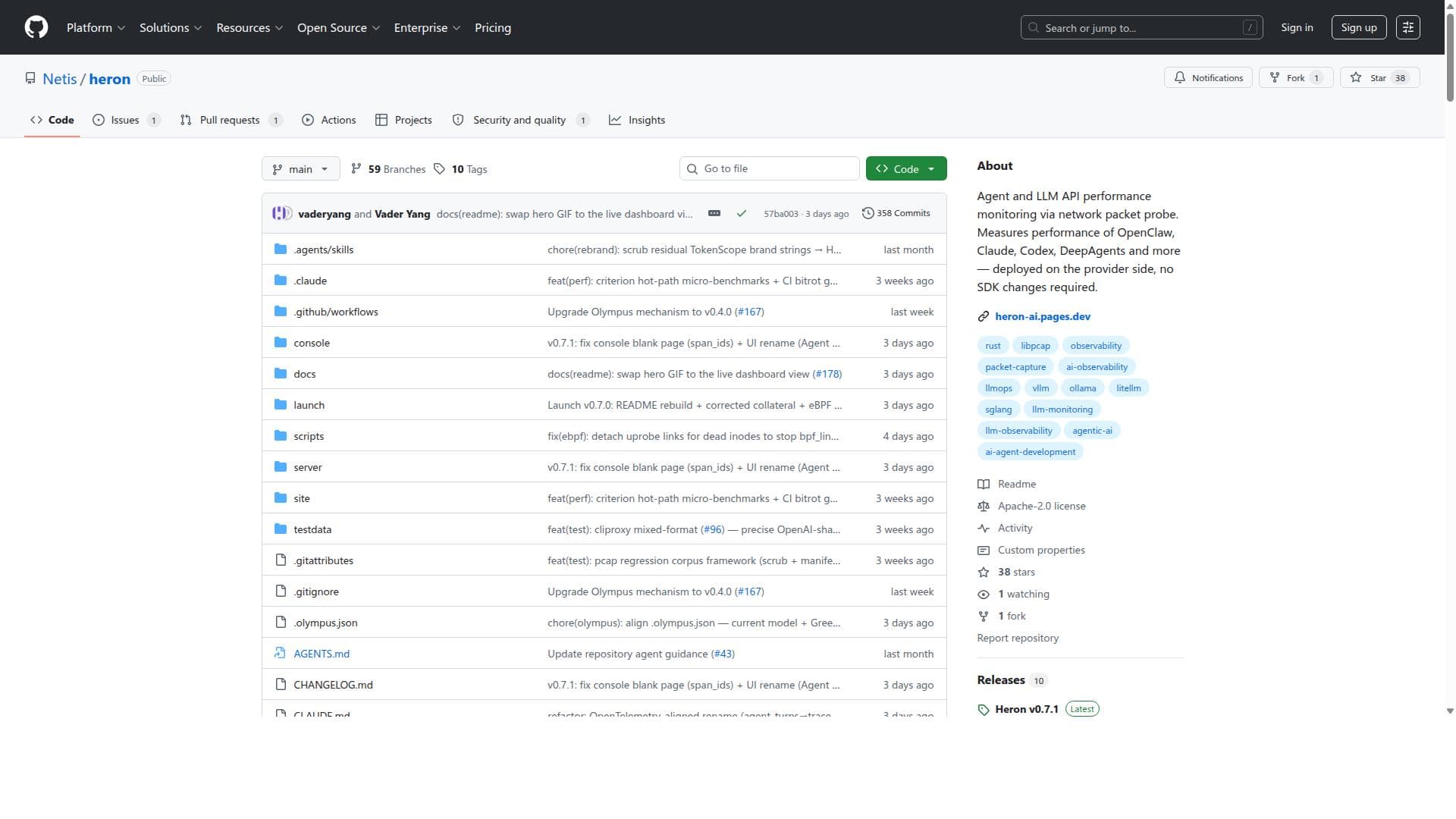1456x819 pixels.
Task: Click the tag icon next to 10 Tags
Action: [440, 169]
